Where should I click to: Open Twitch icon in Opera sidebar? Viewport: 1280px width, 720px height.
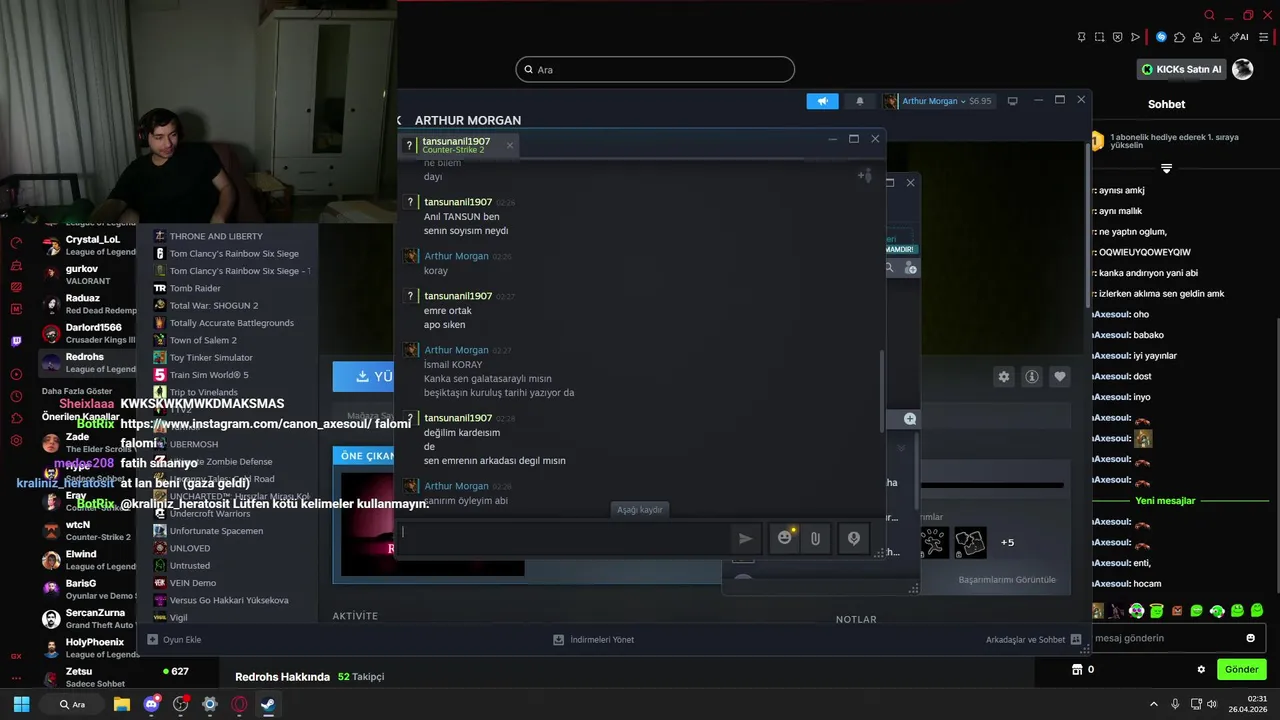[16, 341]
